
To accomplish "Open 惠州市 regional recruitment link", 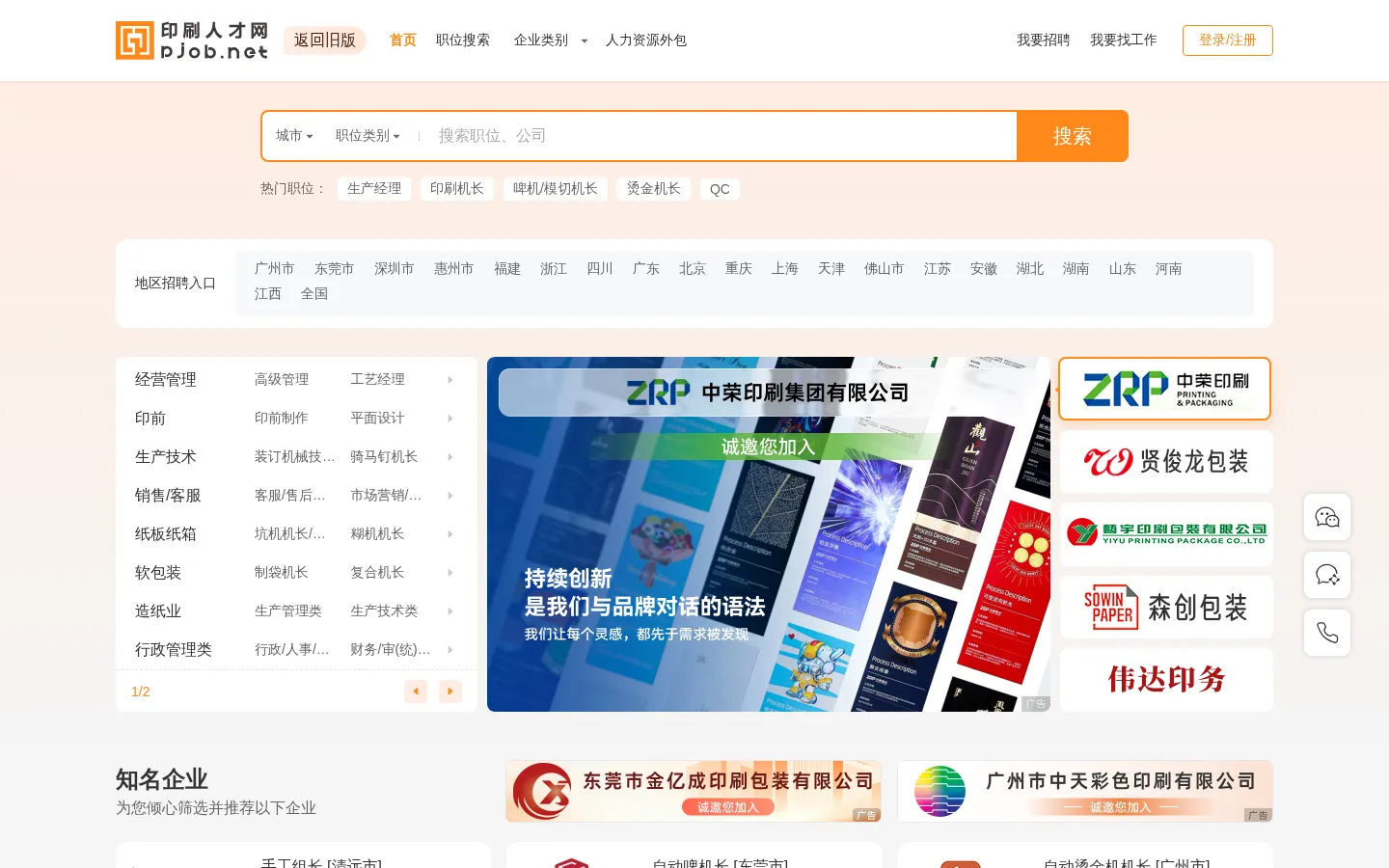I will coord(454,269).
